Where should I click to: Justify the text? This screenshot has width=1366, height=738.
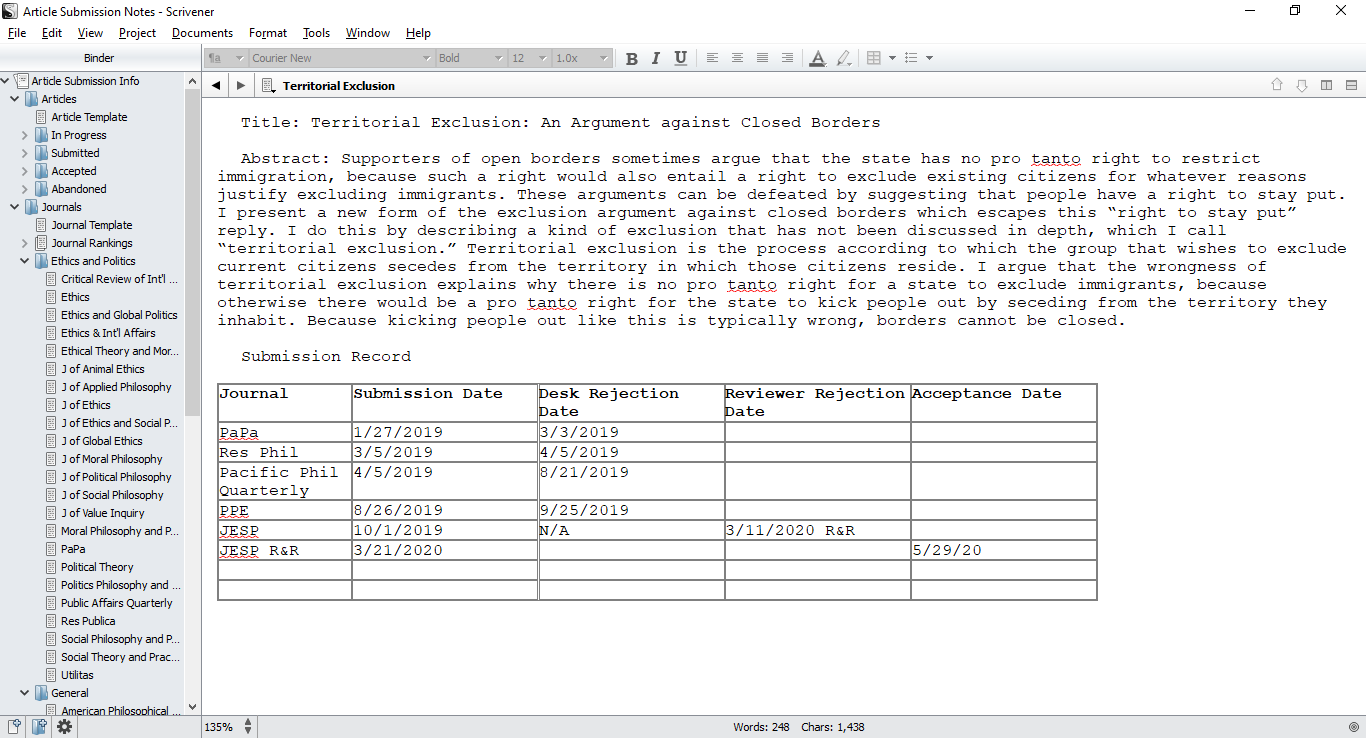pos(762,58)
